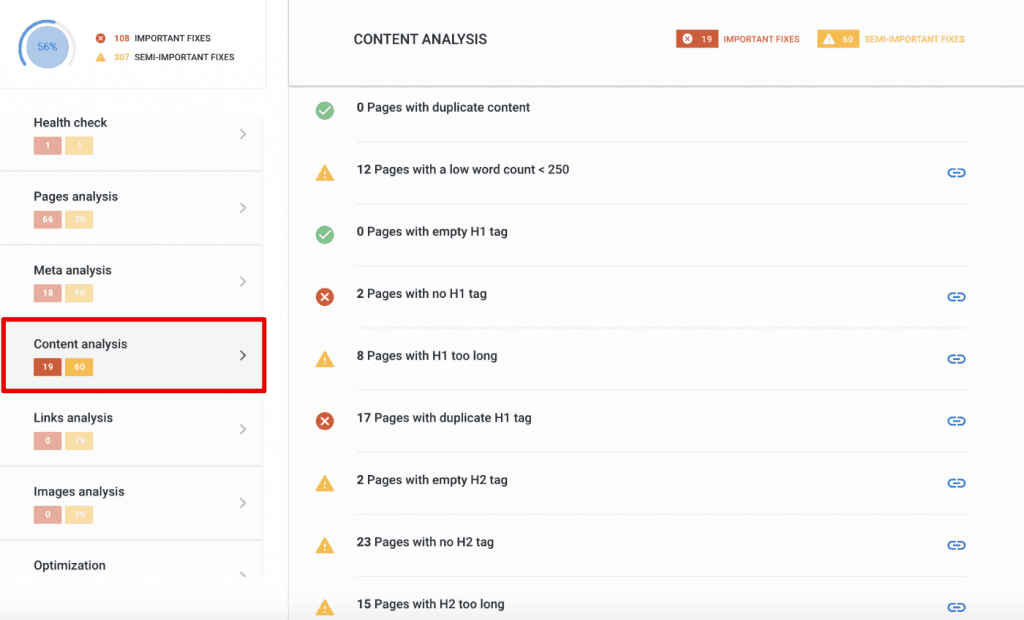
Task: Open link icon for duplicate H1 tag pages
Action: click(956, 421)
